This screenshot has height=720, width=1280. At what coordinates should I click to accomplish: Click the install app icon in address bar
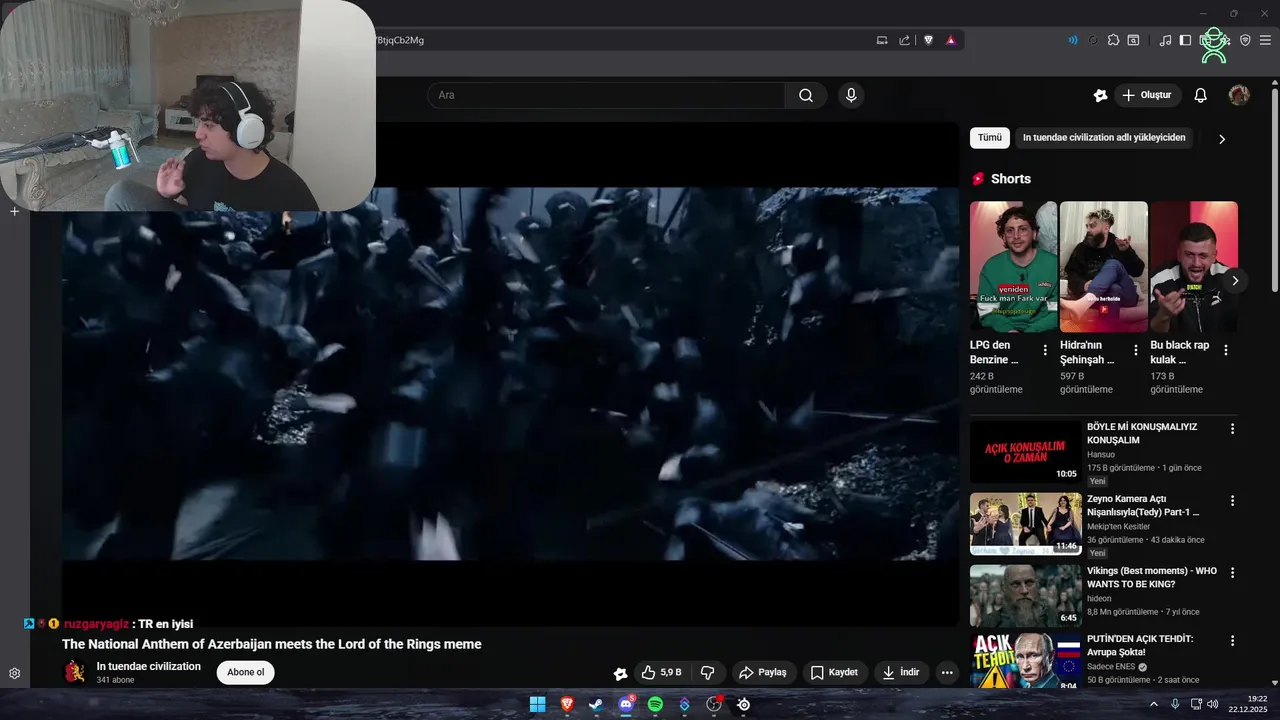[882, 41]
